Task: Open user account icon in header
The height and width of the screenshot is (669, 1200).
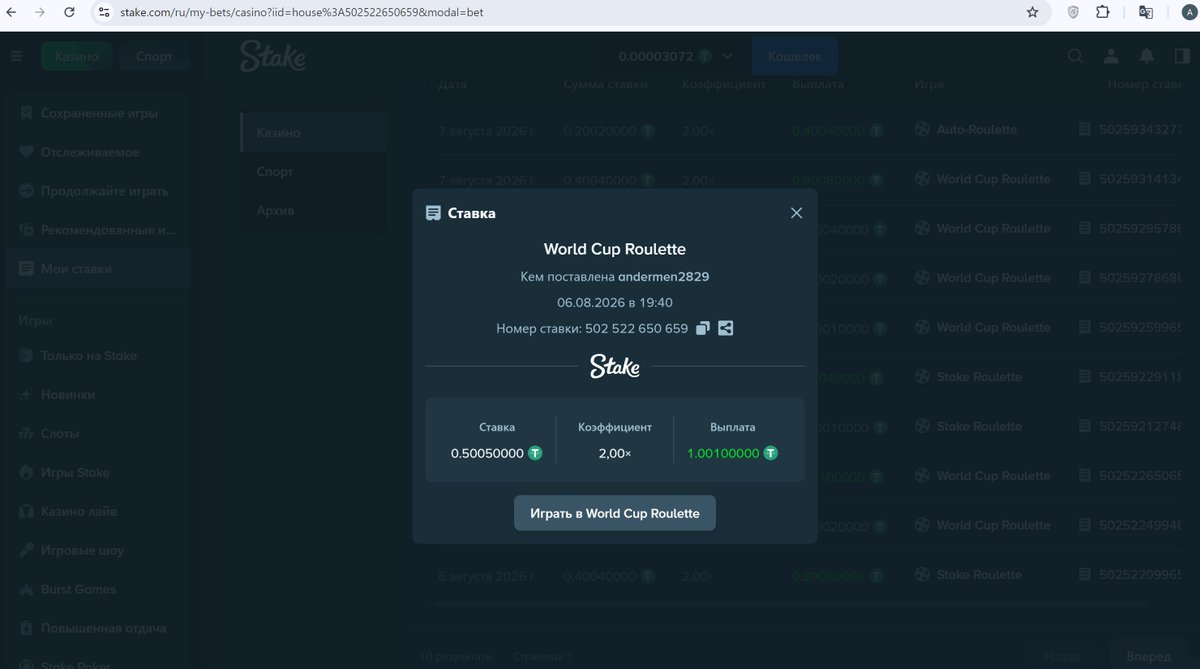Action: [1111, 56]
